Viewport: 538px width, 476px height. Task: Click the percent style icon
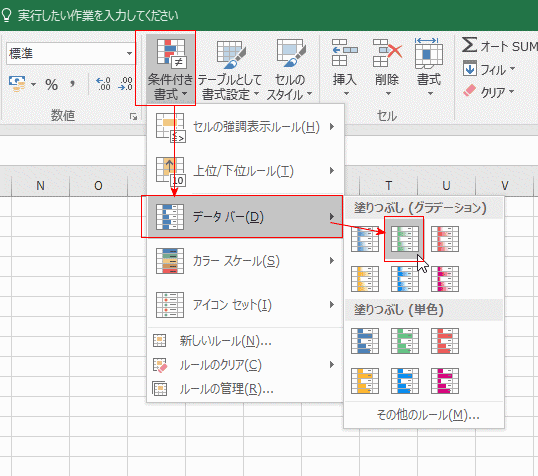[x=51, y=84]
